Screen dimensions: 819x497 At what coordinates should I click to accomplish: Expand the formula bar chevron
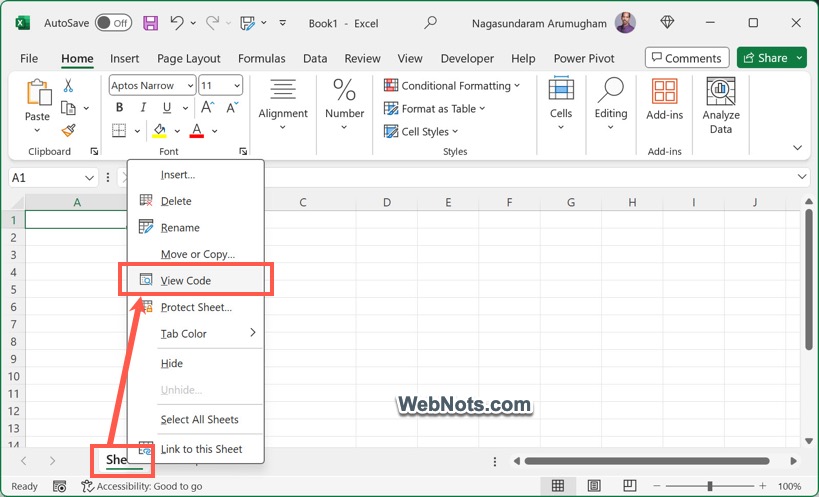pyautogui.click(x=802, y=177)
